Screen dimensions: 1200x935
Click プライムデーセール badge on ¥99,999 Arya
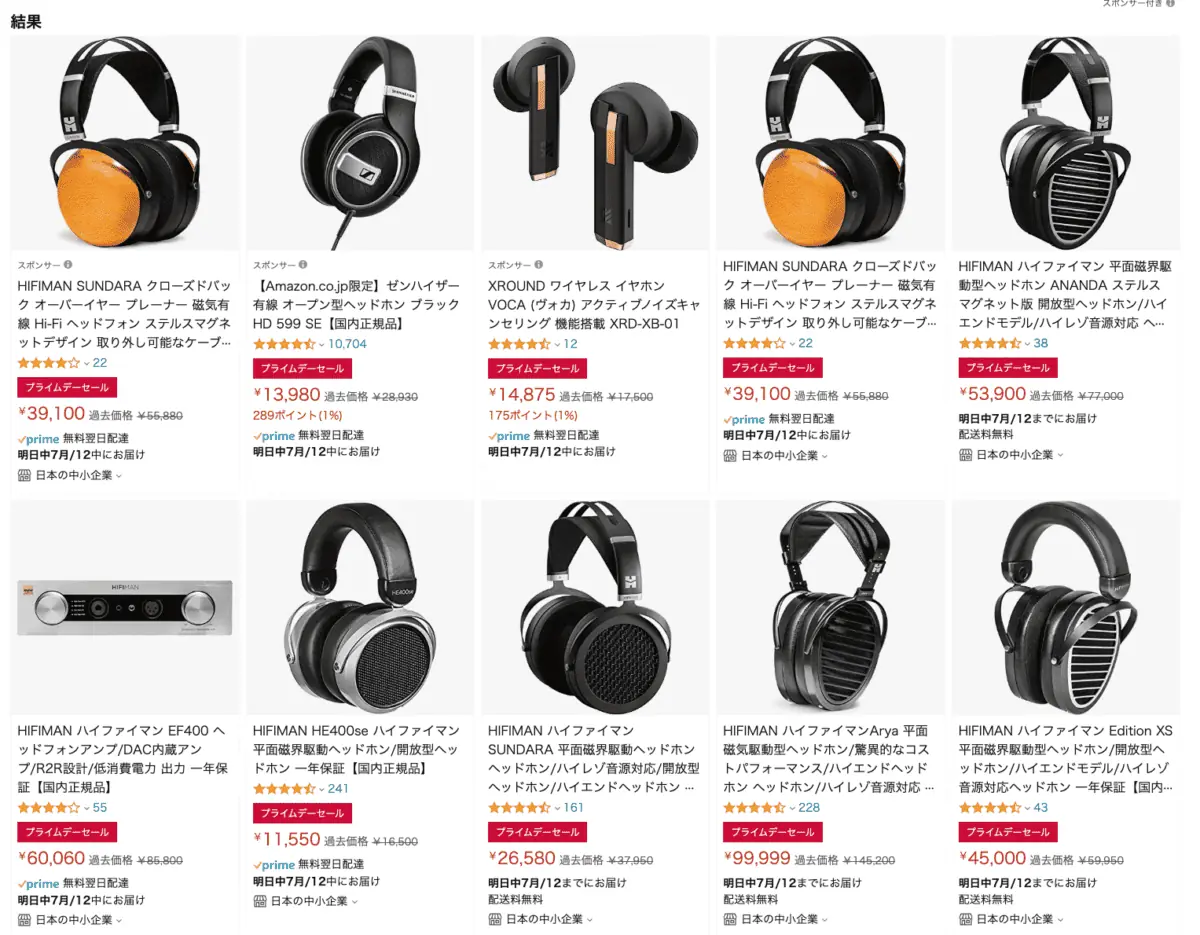(x=773, y=832)
